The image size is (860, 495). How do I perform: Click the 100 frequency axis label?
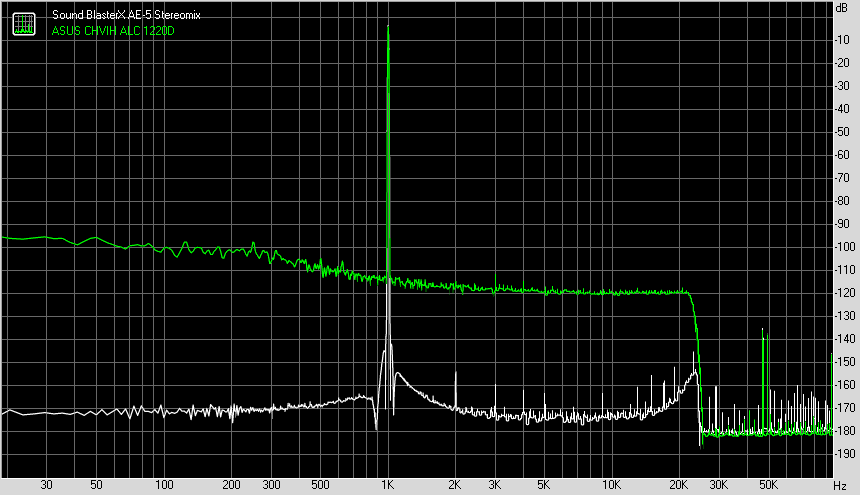coord(164,485)
